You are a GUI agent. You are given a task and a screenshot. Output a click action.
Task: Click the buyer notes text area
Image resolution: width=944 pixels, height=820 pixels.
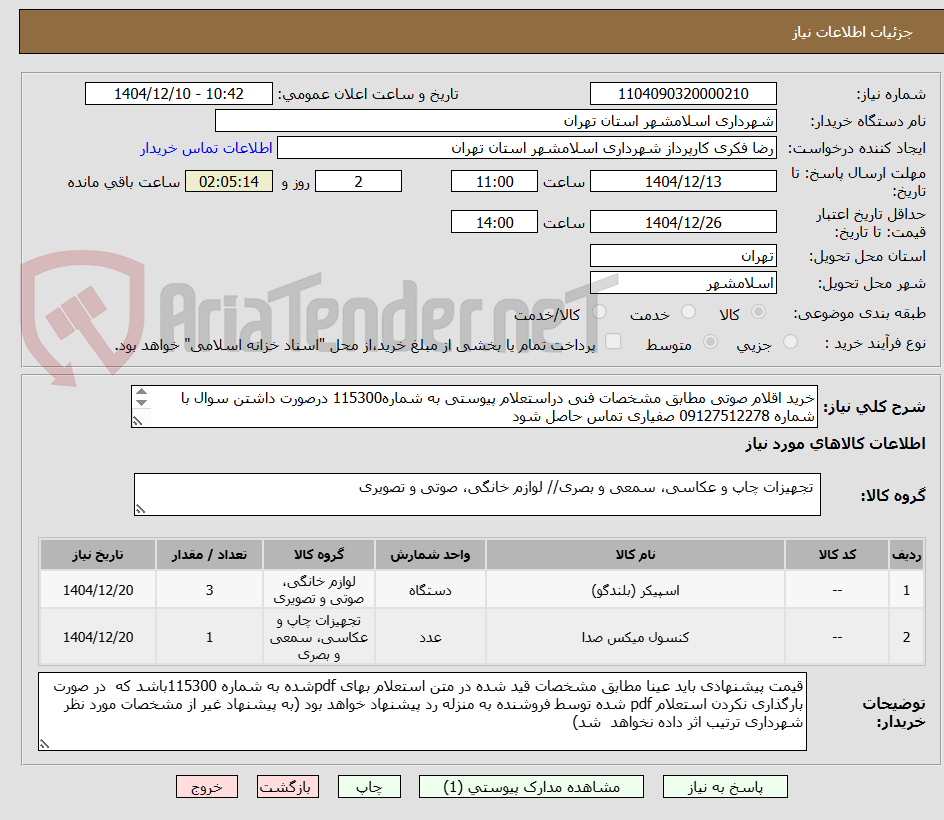(422, 712)
